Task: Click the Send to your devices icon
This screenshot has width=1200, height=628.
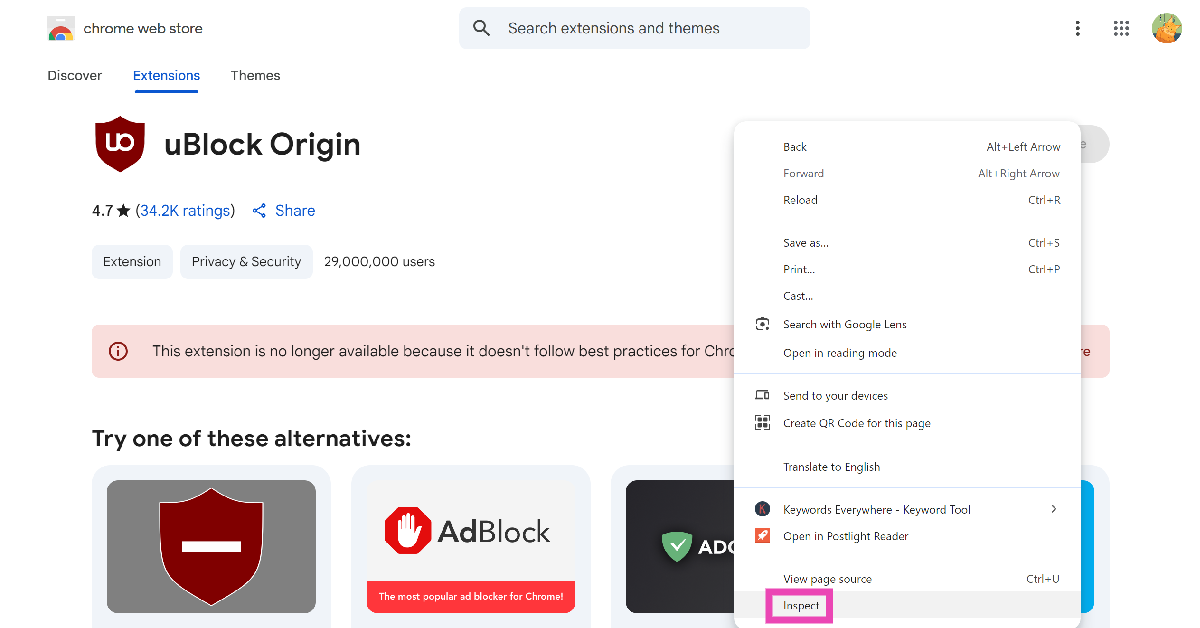Action: pos(763,396)
